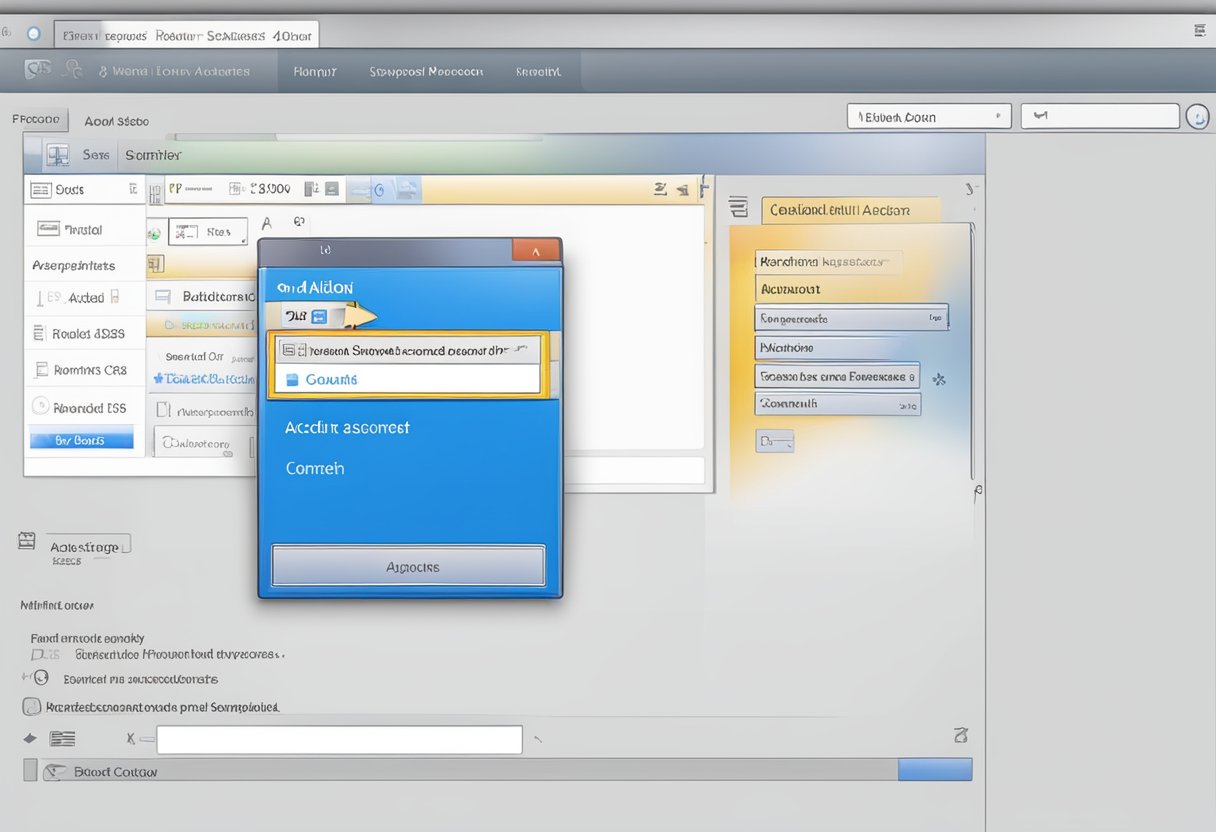Click the icon left of the Aolestrage label
Image resolution: width=1216 pixels, height=832 pixels.
28,541
